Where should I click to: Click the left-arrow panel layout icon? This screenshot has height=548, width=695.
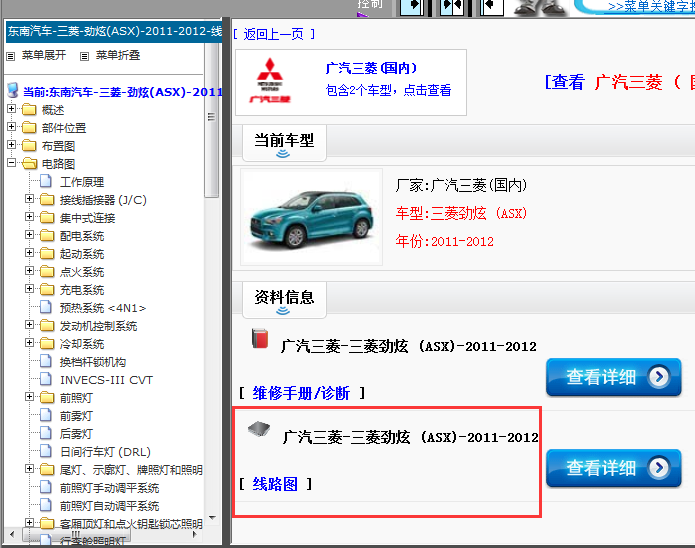(x=492, y=7)
